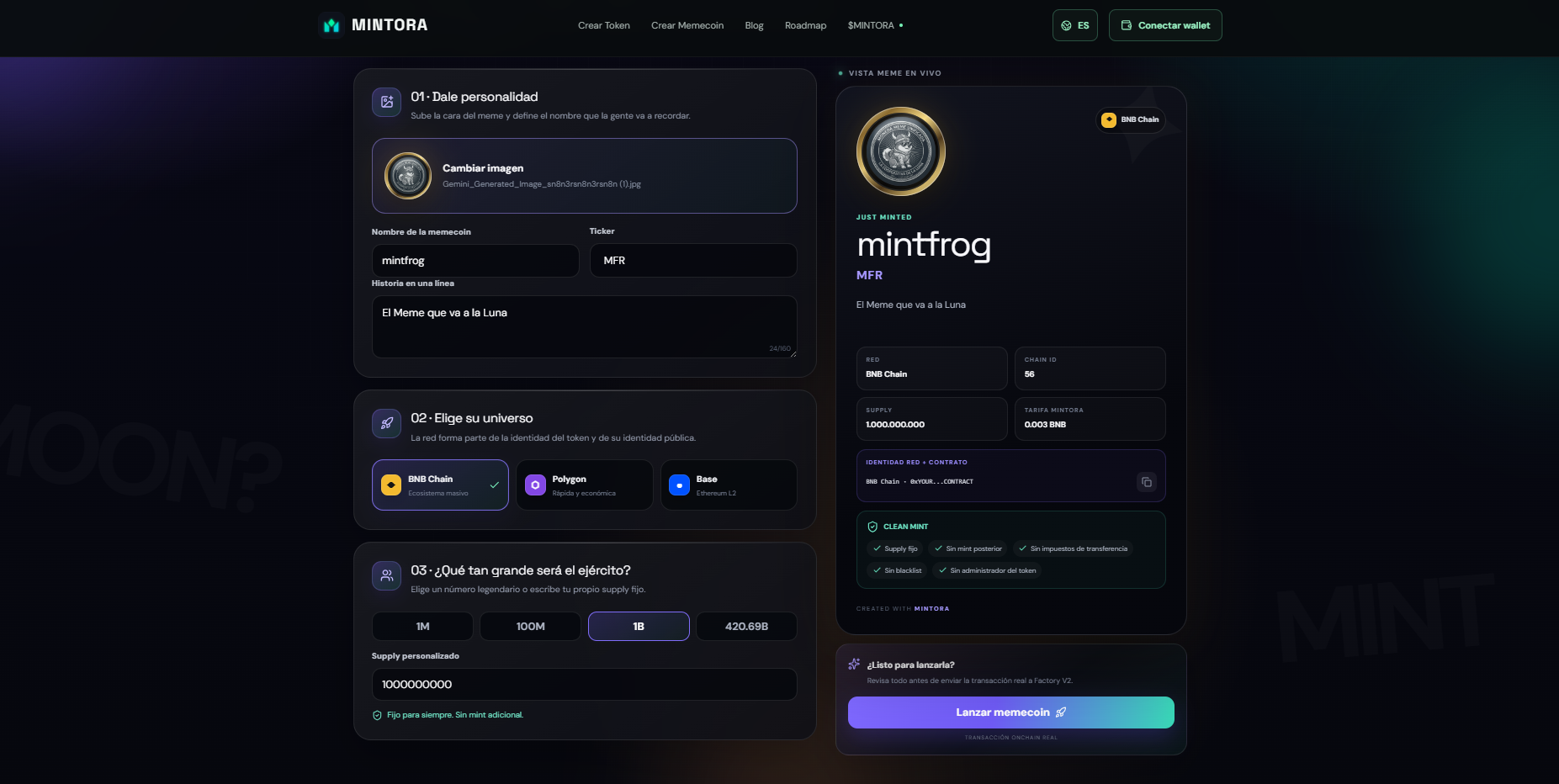Click the Sin impuestos de transferencia tag
The height and width of the screenshot is (784, 1559).
coord(1073,548)
